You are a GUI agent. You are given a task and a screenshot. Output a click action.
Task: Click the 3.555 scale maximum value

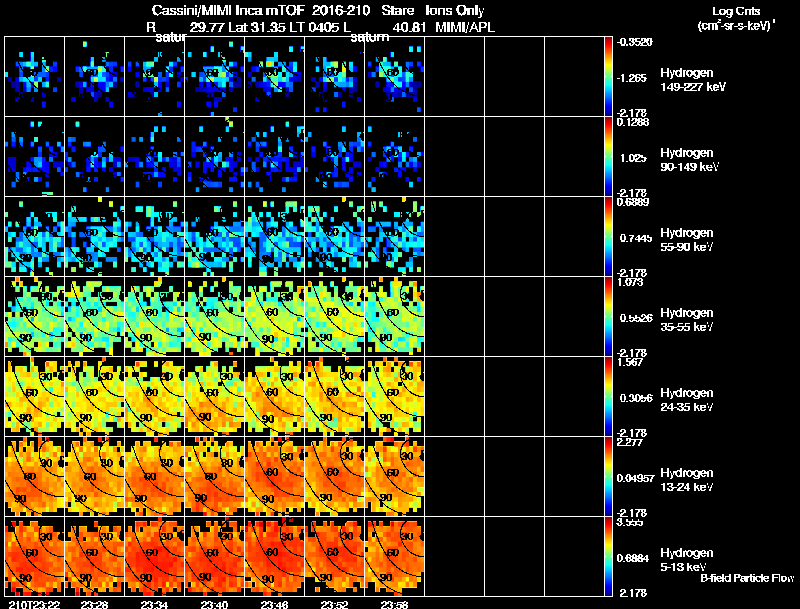[x=630, y=522]
